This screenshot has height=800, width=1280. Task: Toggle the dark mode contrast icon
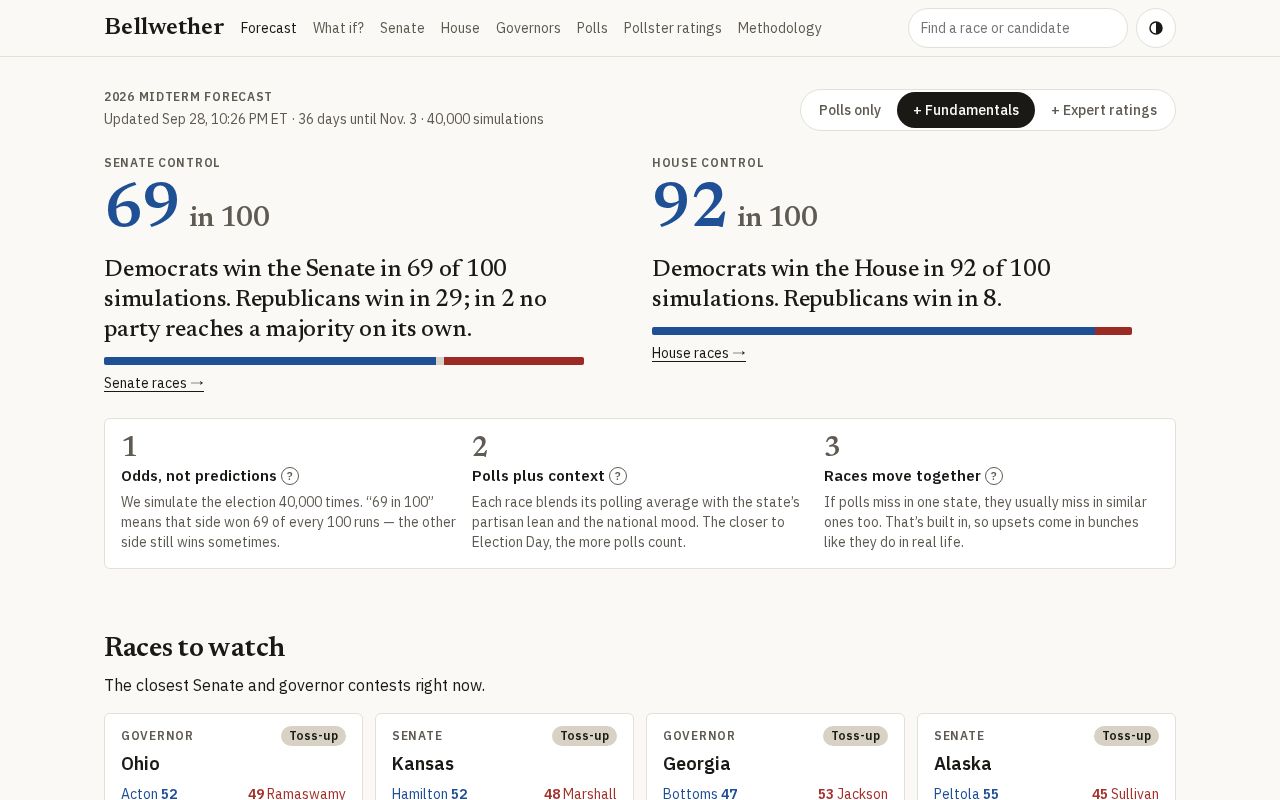1156,28
